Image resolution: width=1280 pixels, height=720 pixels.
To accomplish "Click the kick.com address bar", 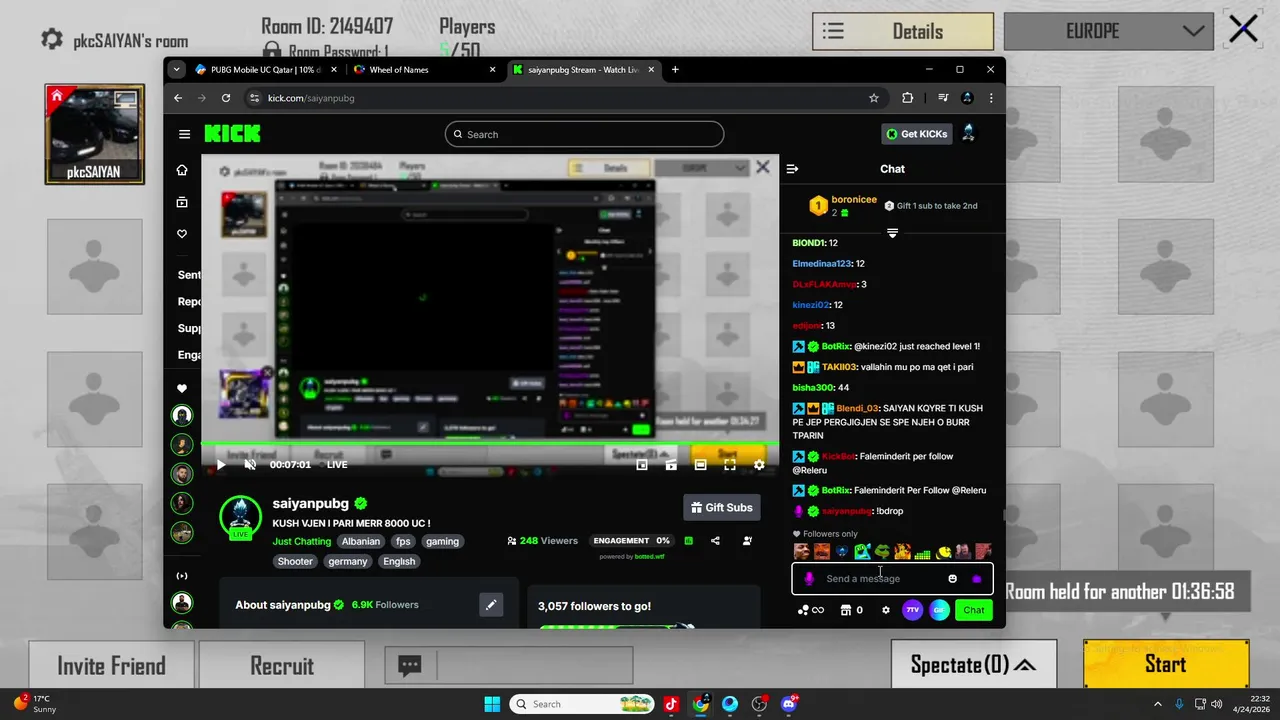I will tap(566, 98).
